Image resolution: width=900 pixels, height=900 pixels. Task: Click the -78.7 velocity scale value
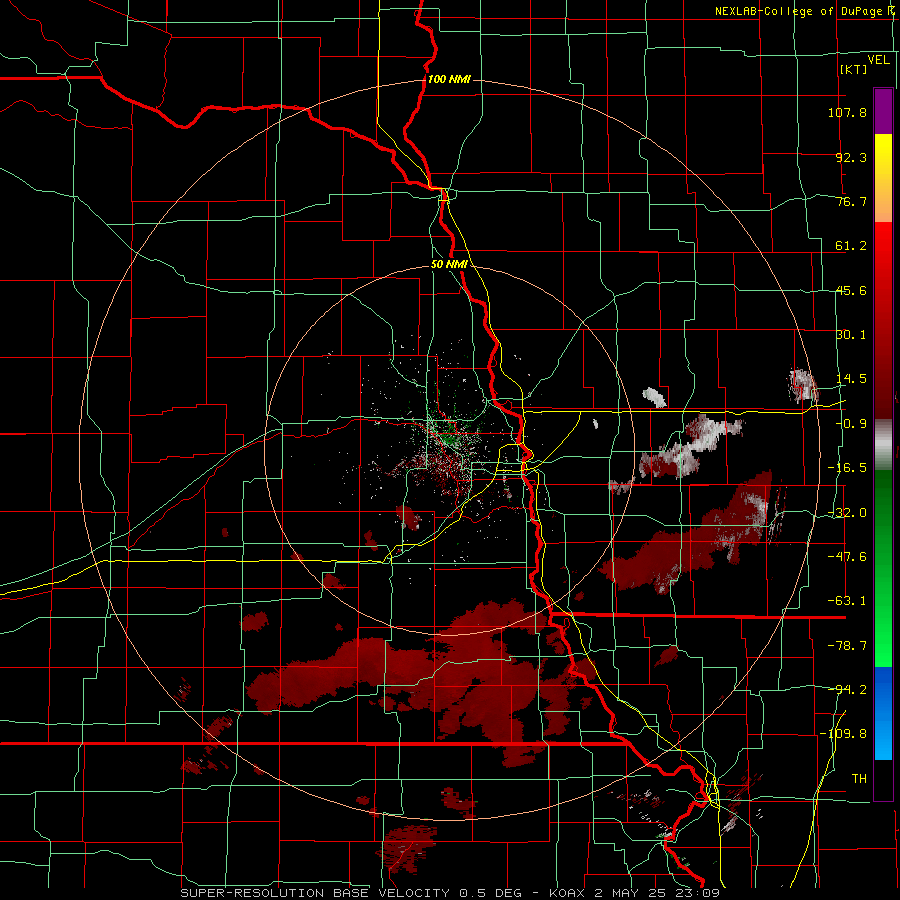click(847, 646)
